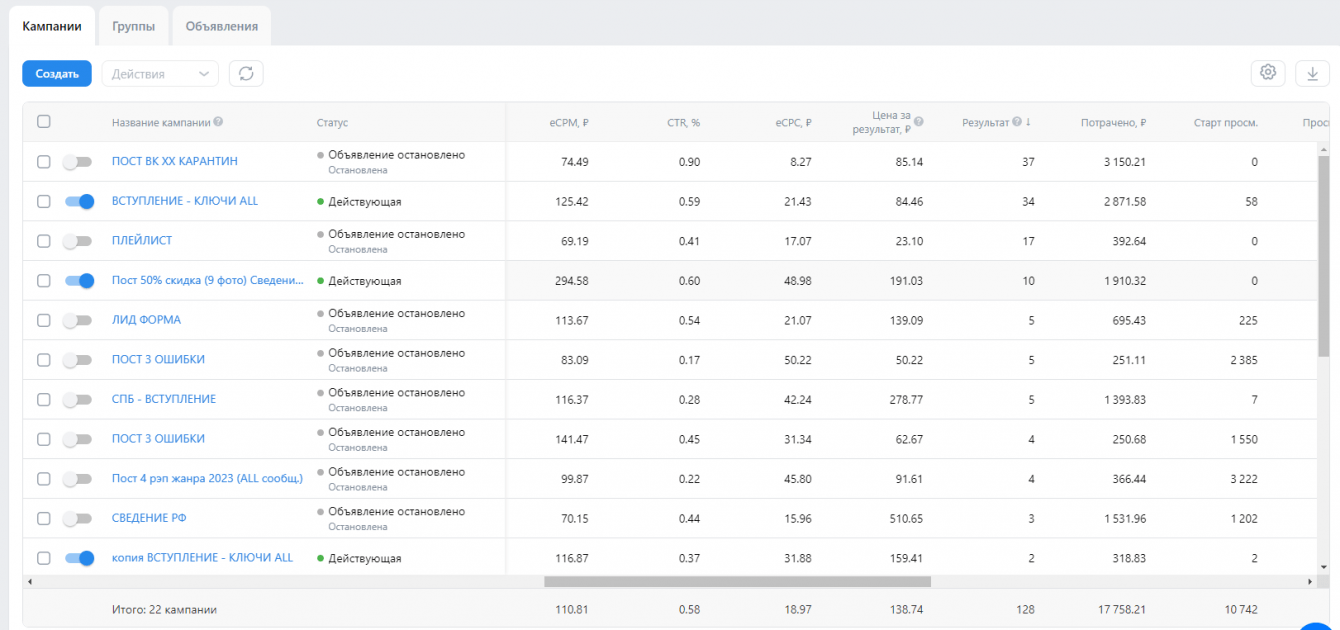Click help icon beside Цена за результат

pyautogui.click(x=918, y=122)
